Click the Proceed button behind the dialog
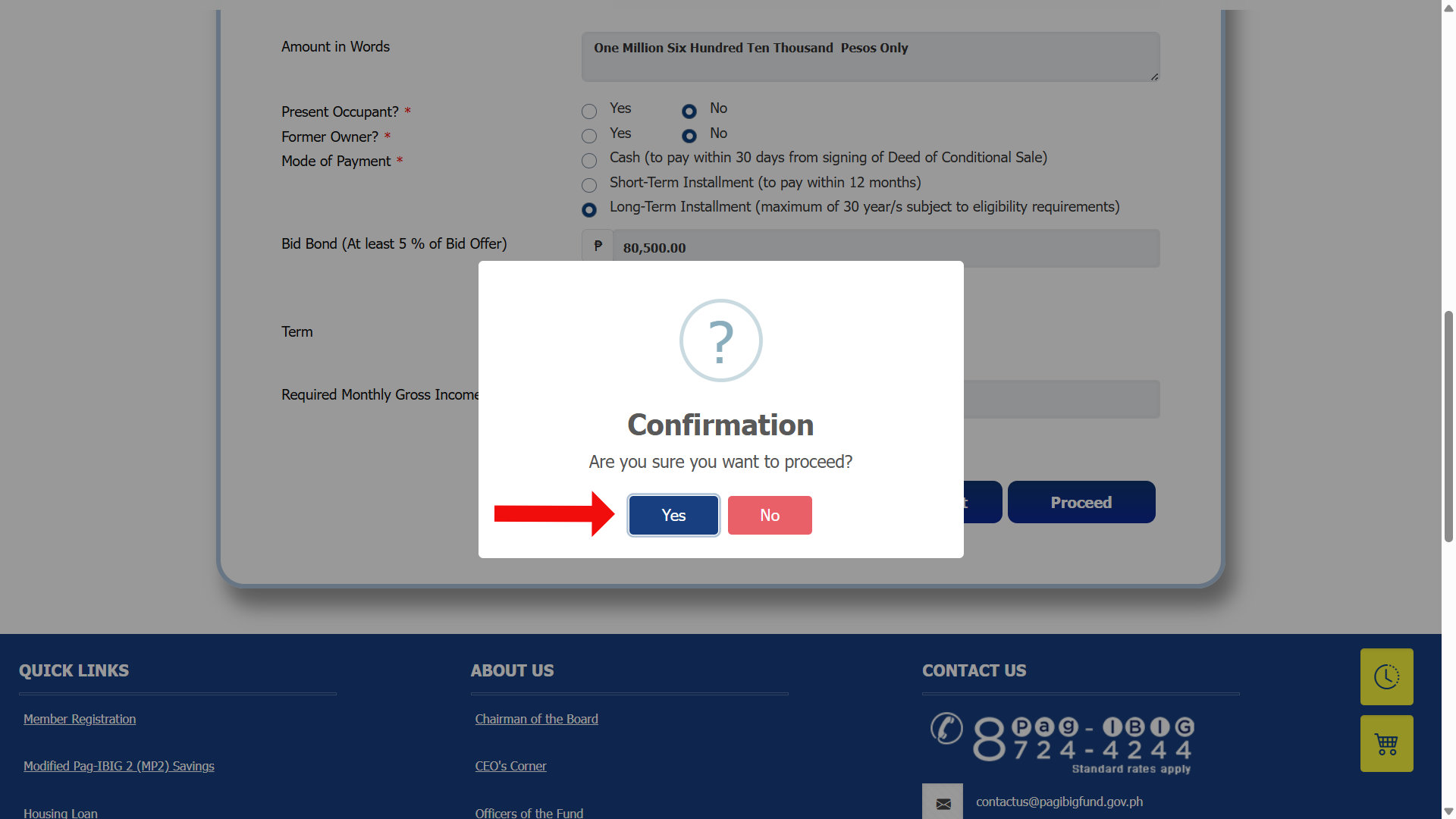 tap(1081, 502)
